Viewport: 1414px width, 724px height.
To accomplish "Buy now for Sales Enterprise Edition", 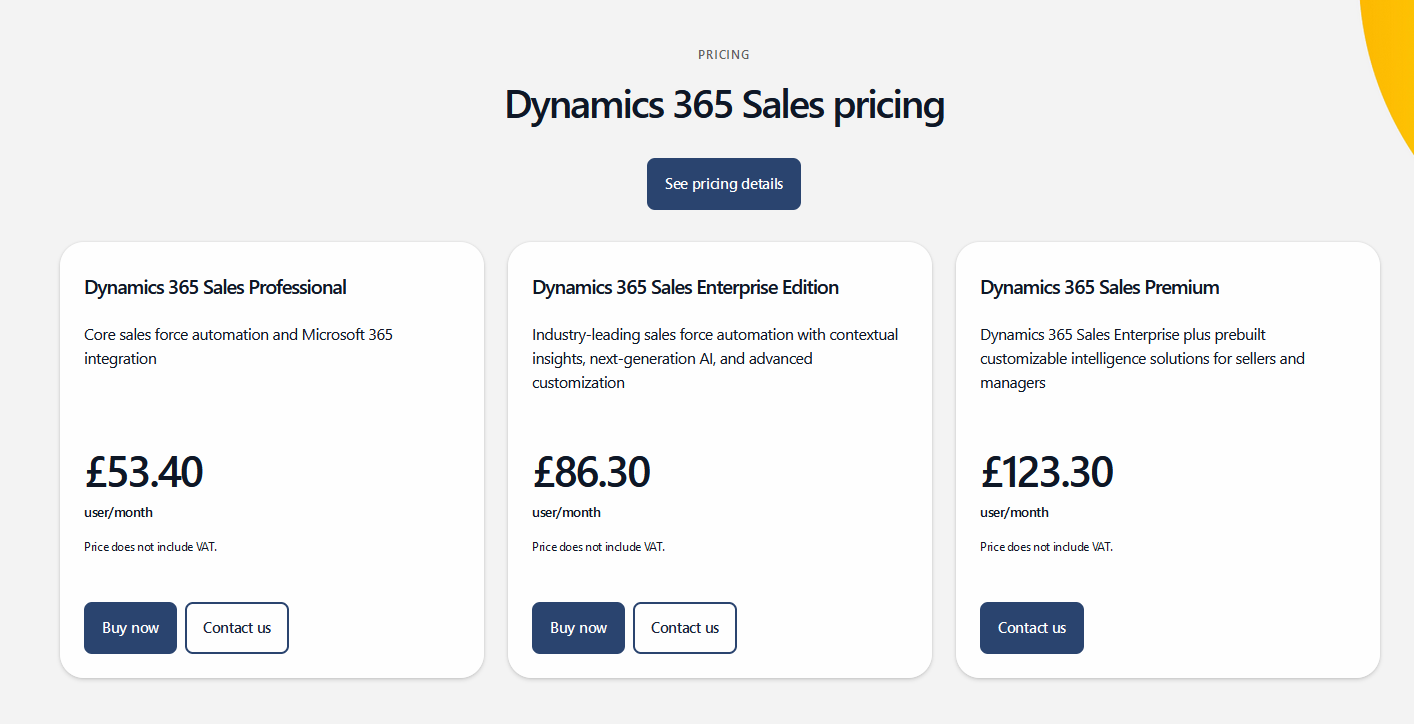I will (x=578, y=628).
